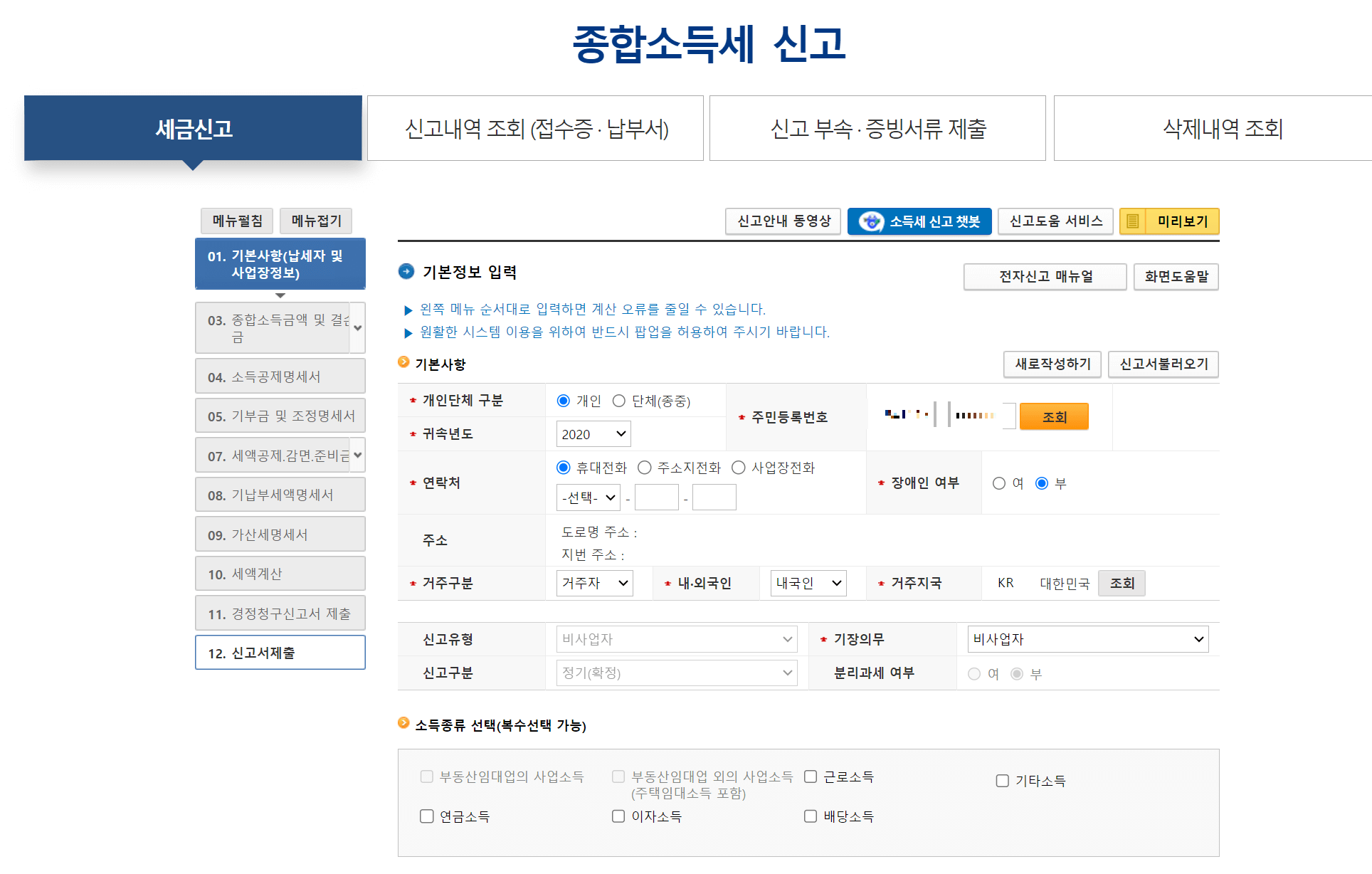Open the 귀속년도 year dropdown

click(x=593, y=433)
